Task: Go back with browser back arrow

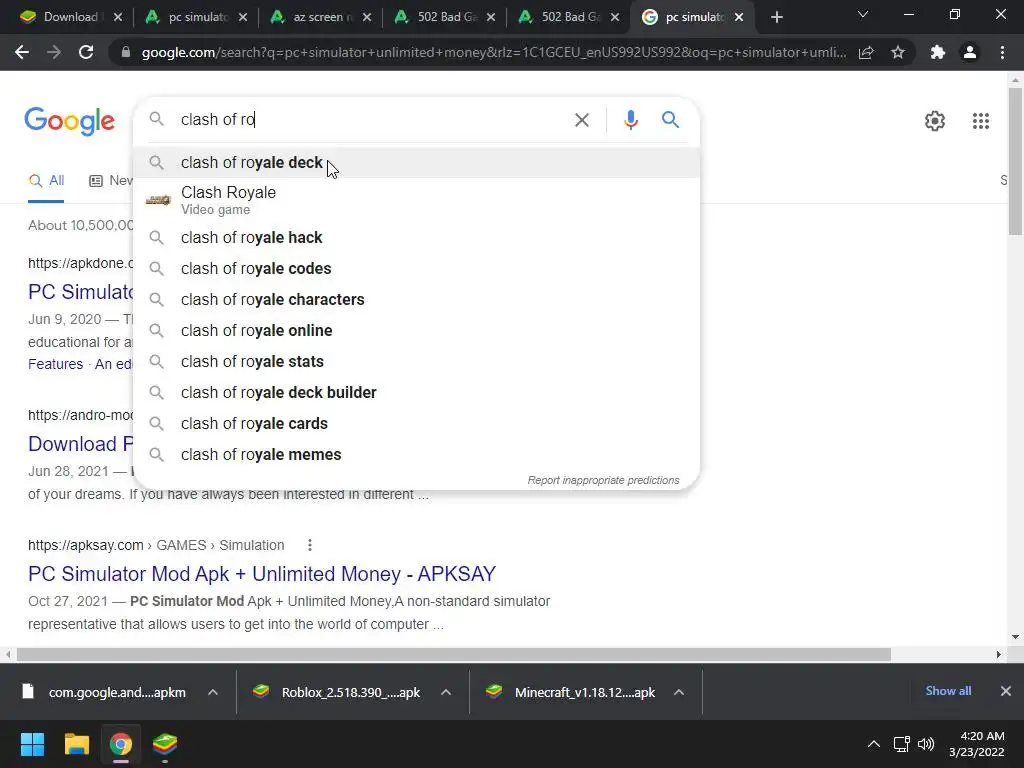Action: pyautogui.click(x=22, y=52)
